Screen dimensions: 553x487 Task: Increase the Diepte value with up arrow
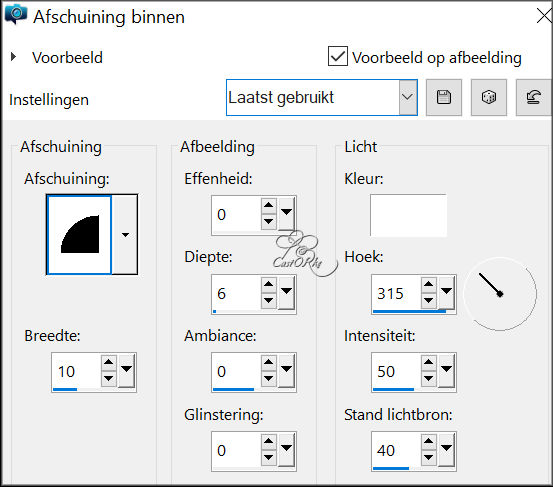tap(269, 284)
